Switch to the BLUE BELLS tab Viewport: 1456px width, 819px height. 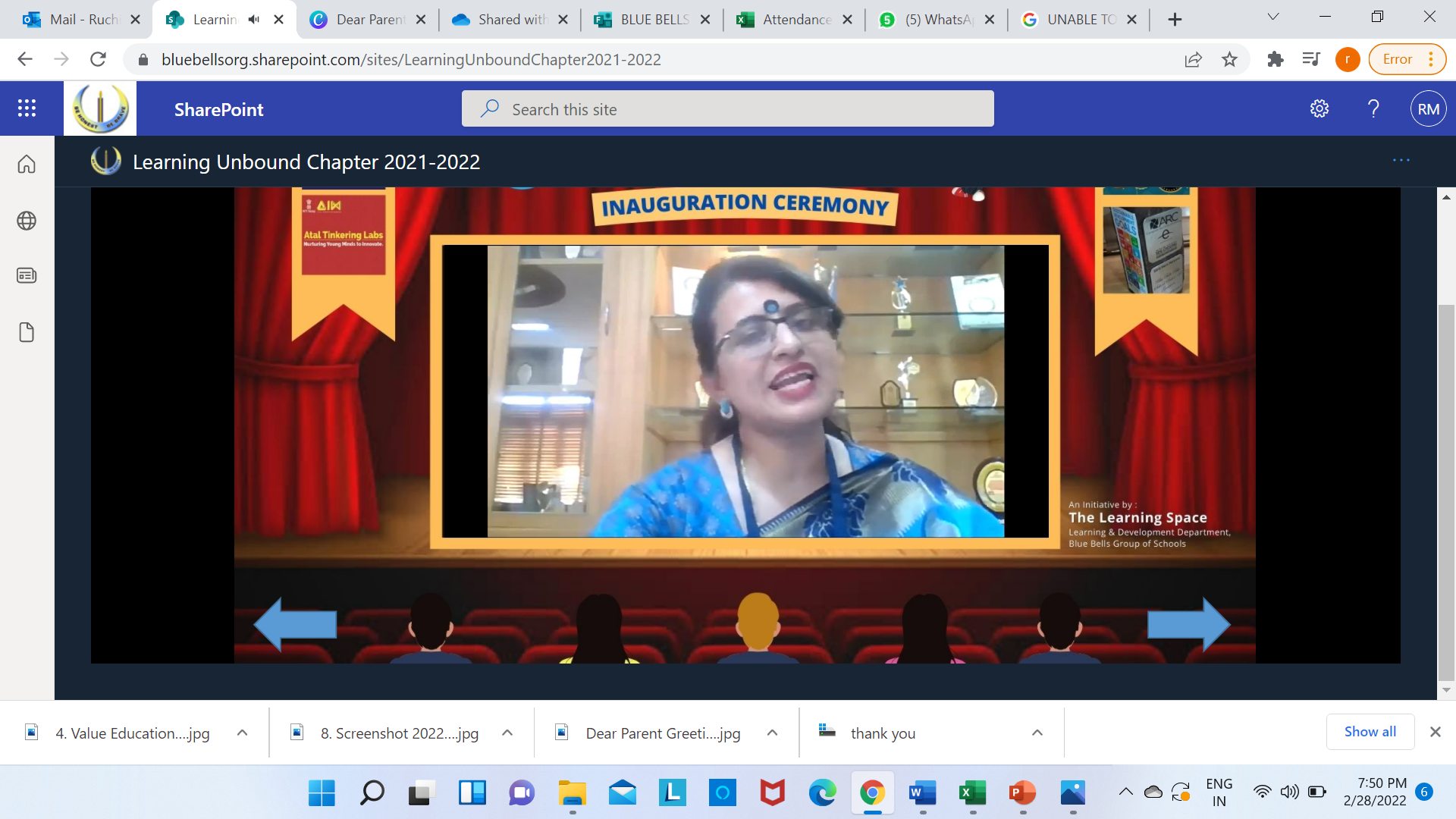(654, 20)
